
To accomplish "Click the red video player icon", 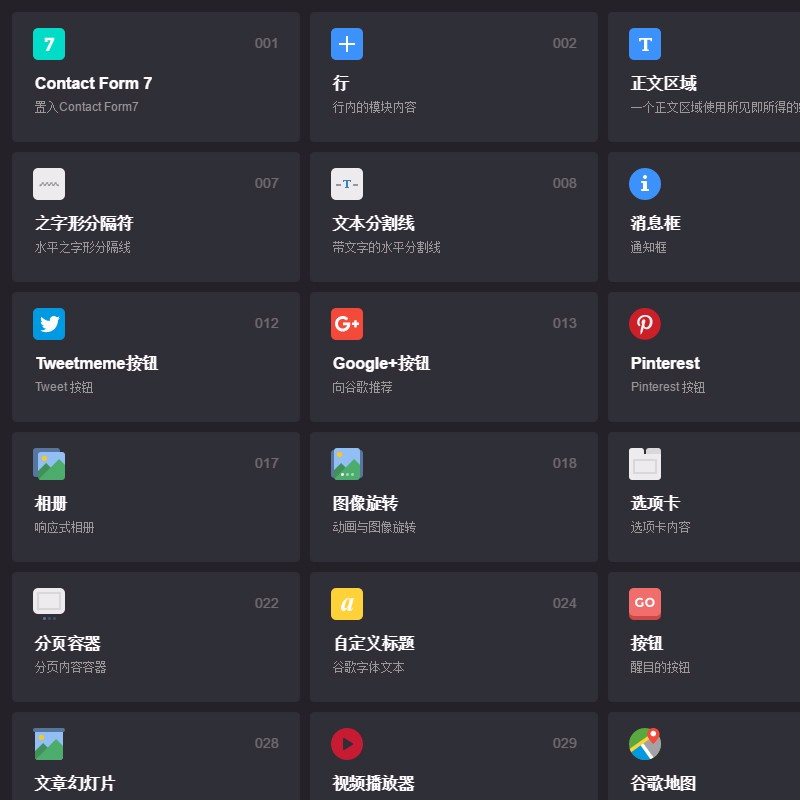I will pyautogui.click(x=347, y=744).
